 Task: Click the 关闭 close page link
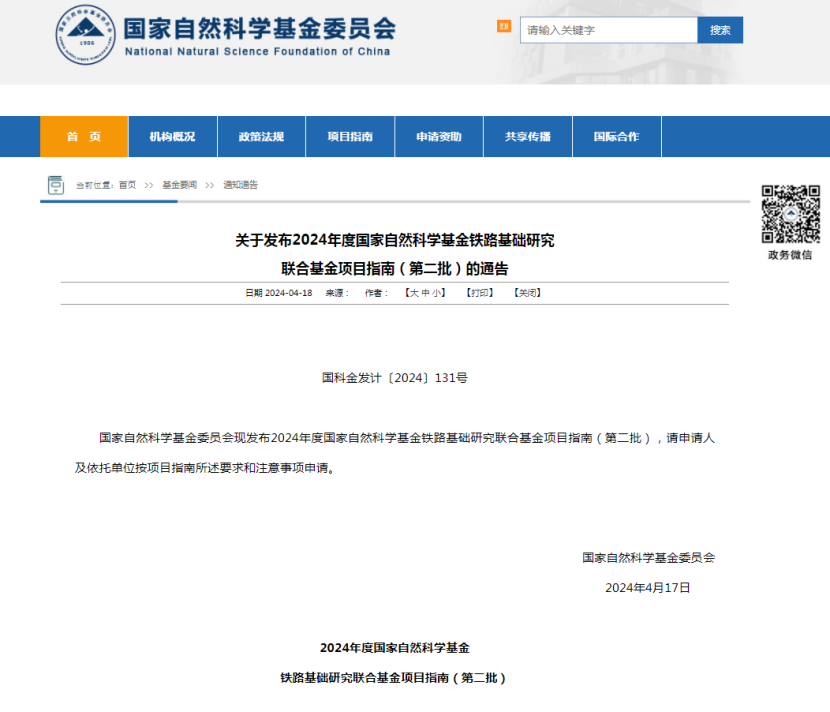[x=527, y=293]
